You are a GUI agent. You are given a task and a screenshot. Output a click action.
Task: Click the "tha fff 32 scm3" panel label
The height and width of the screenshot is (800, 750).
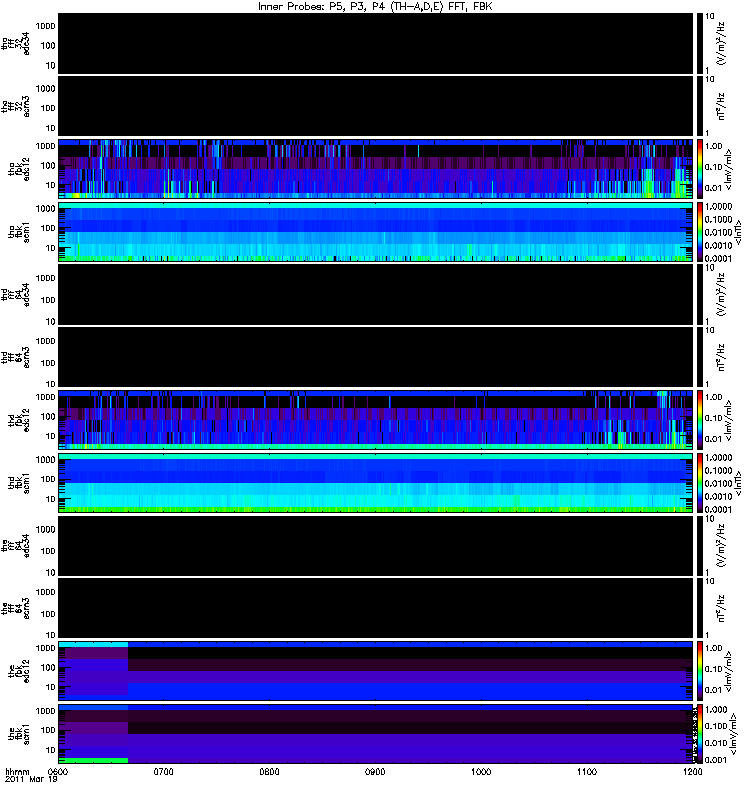[x=15, y=107]
